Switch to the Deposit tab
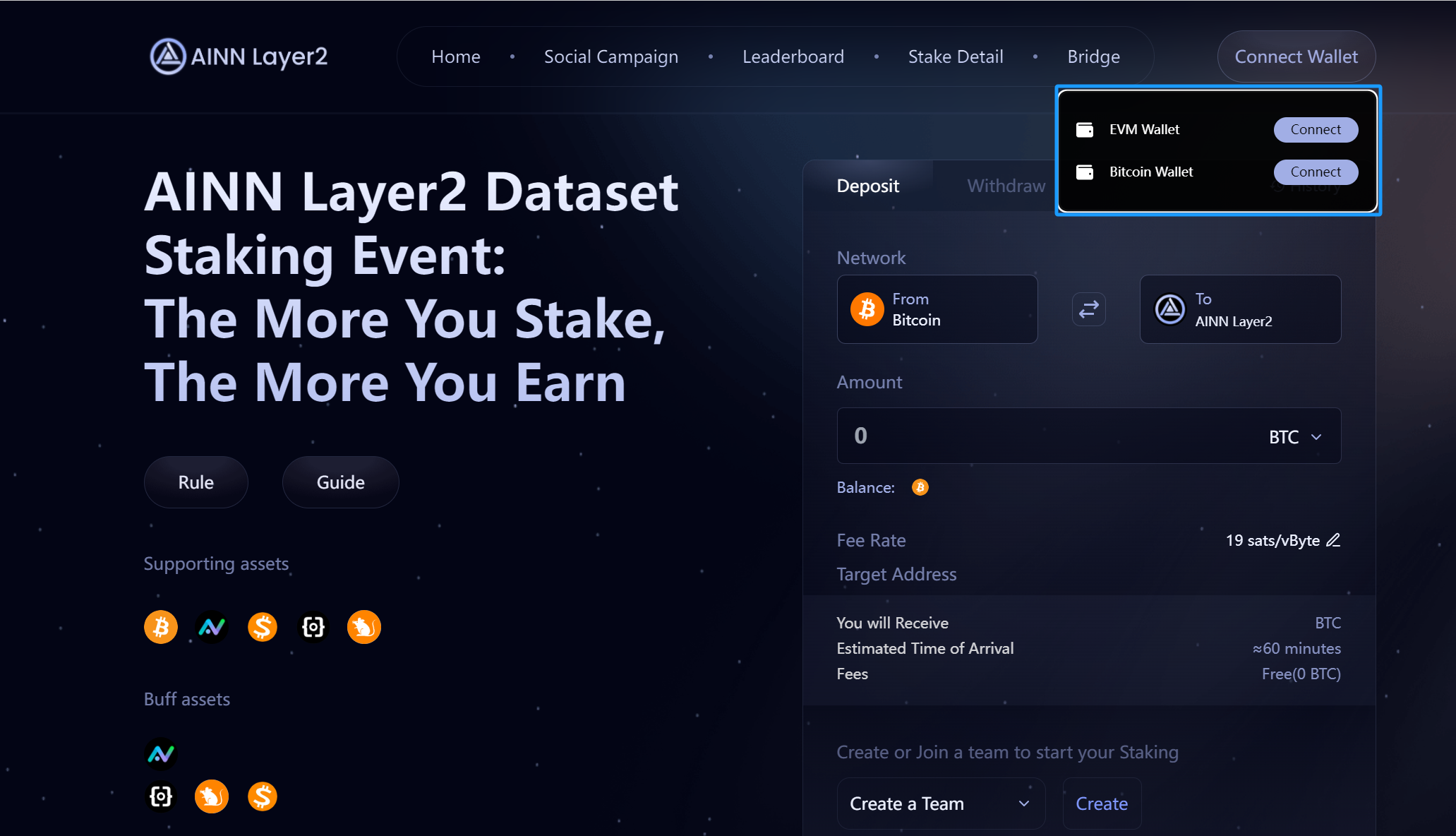Screen dimensions: 1456x836 (867, 186)
